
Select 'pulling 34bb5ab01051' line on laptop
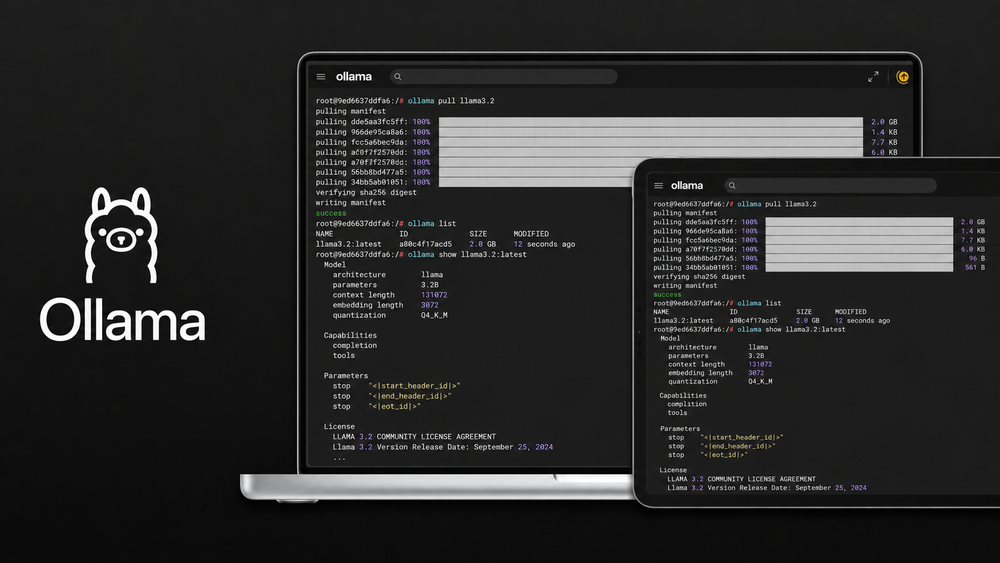tap(372, 182)
